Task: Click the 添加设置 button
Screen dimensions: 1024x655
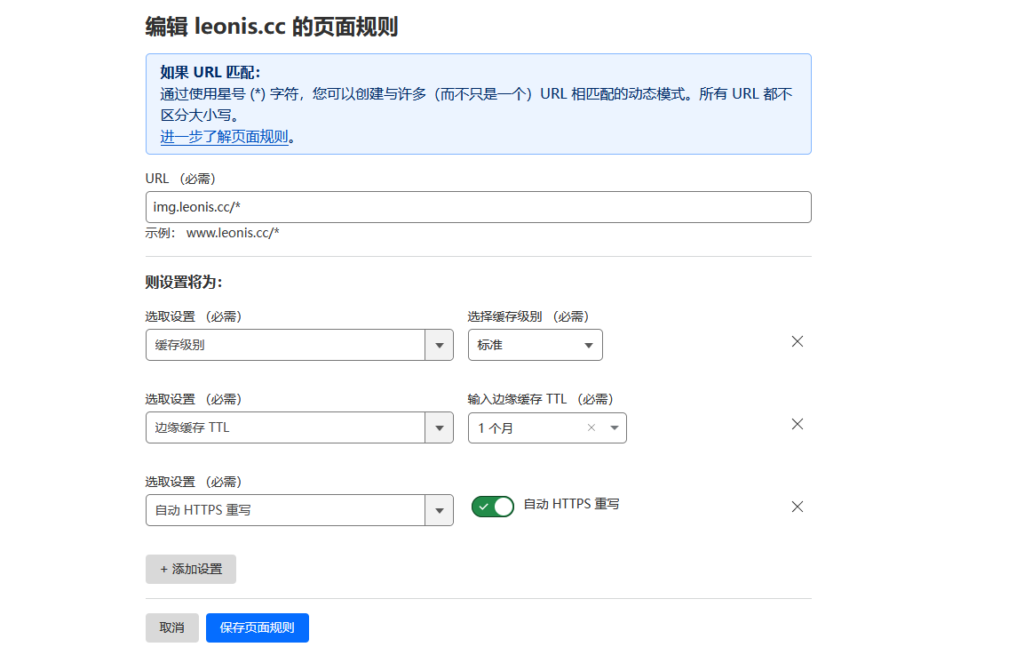Action: (190, 569)
